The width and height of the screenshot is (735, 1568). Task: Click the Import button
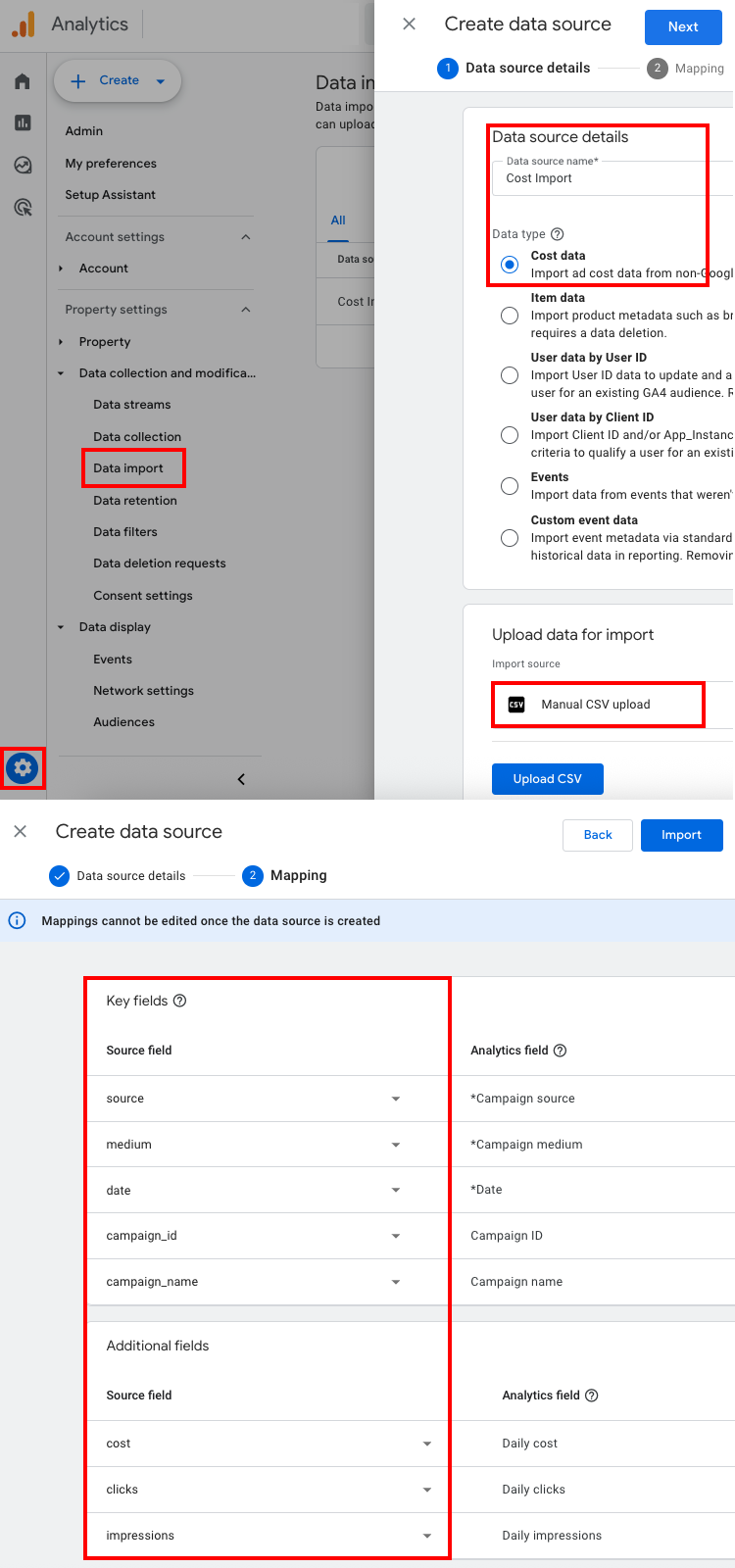(681, 835)
